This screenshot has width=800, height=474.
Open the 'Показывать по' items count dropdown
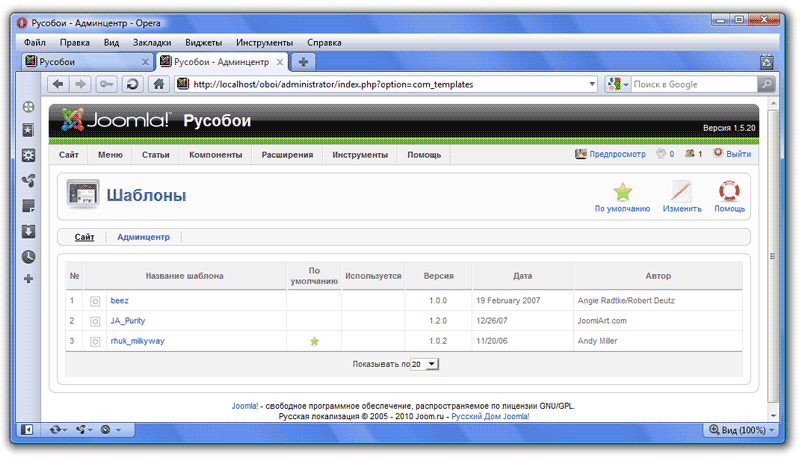[x=425, y=365]
